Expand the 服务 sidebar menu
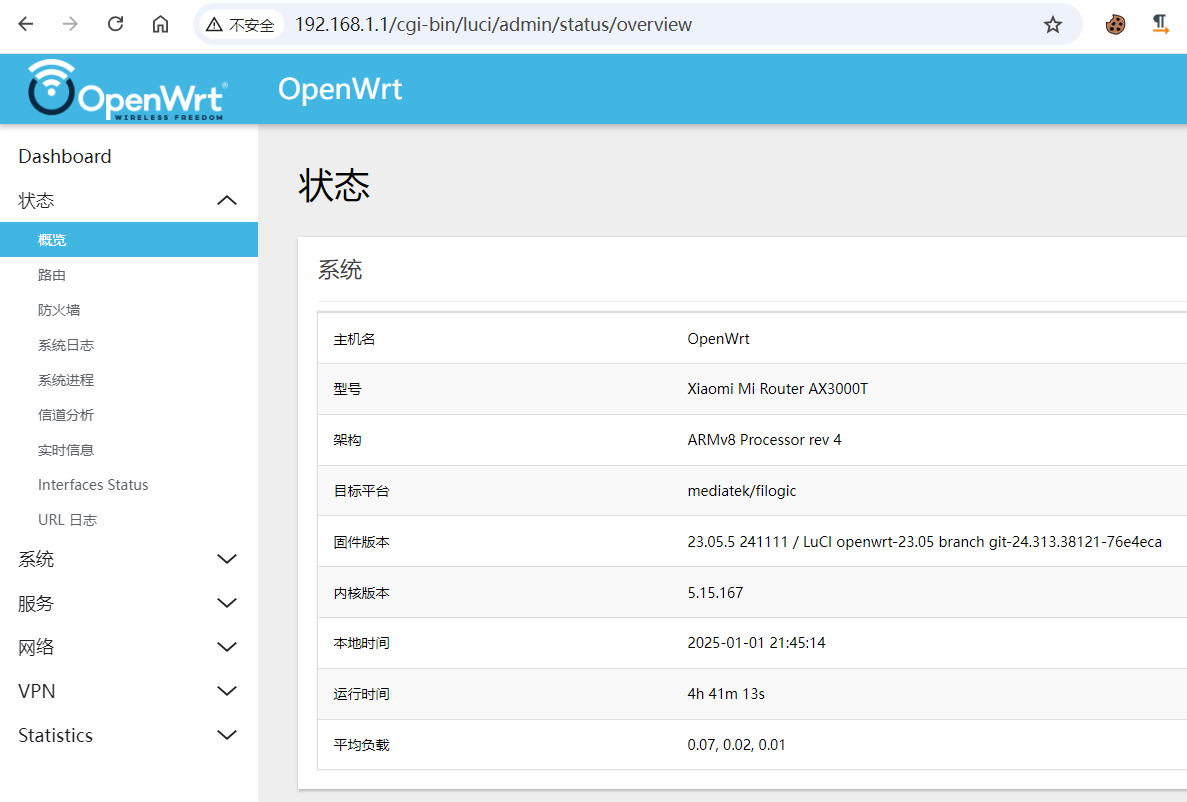 tap(129, 604)
